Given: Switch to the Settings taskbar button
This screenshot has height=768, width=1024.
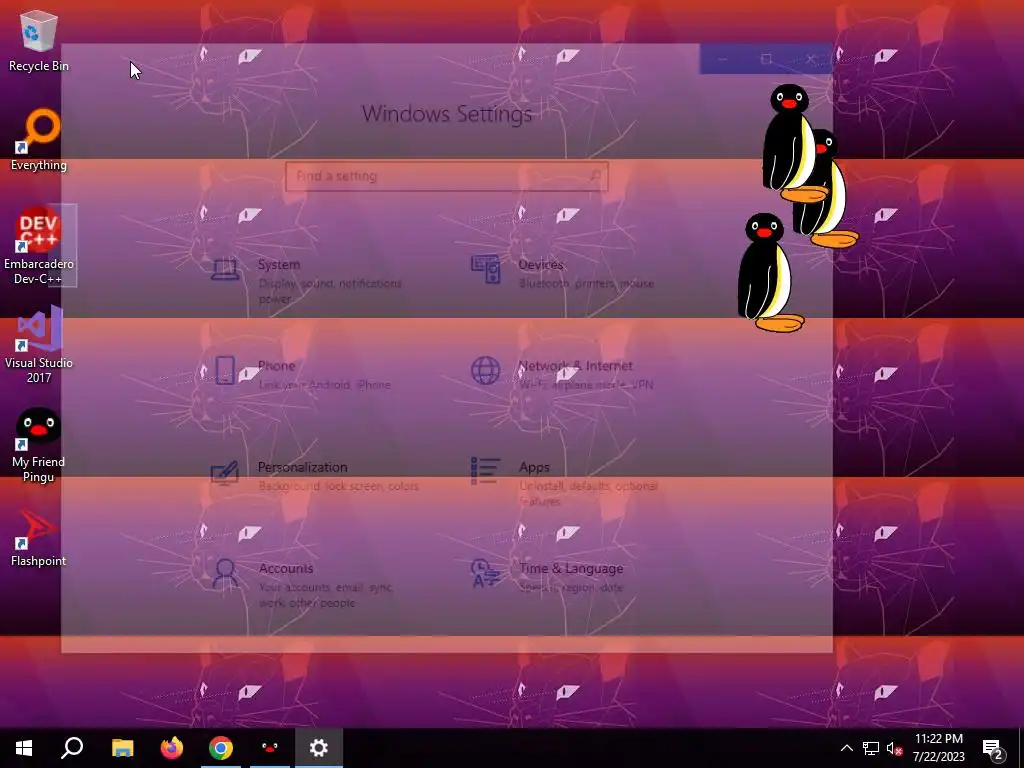Looking at the screenshot, I should (319, 748).
